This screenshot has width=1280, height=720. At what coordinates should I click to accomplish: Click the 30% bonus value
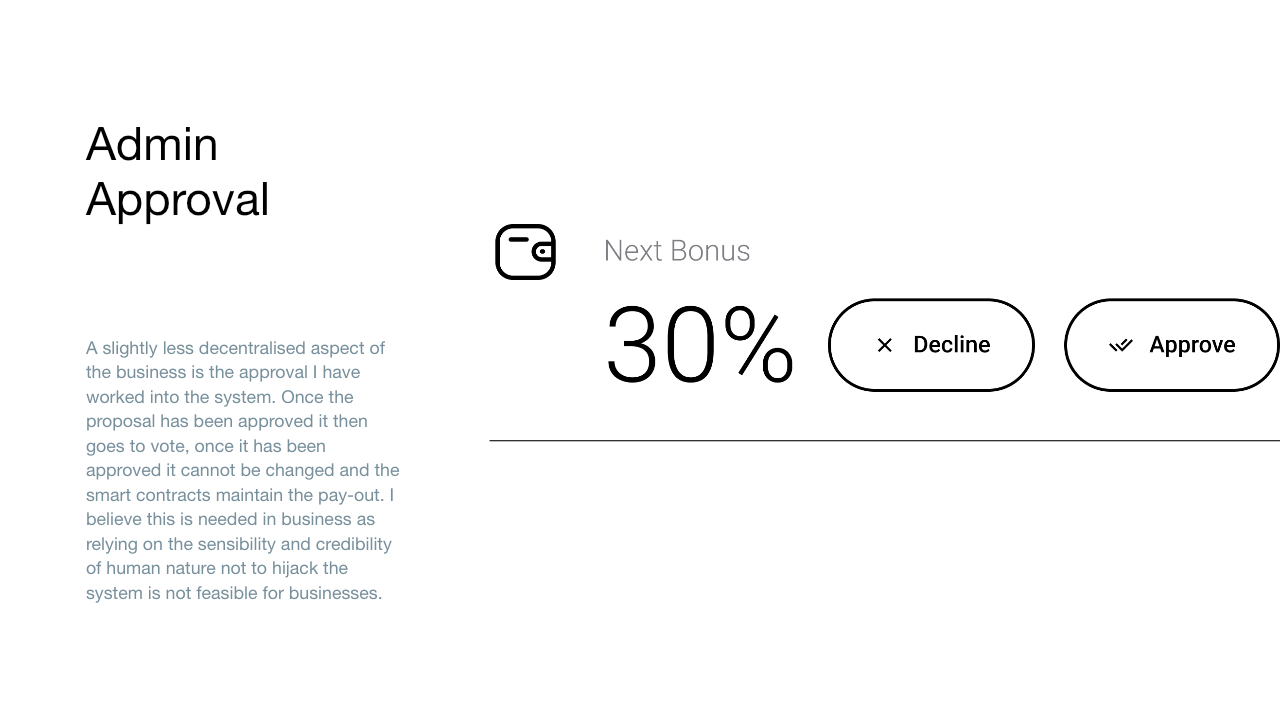[699, 346]
